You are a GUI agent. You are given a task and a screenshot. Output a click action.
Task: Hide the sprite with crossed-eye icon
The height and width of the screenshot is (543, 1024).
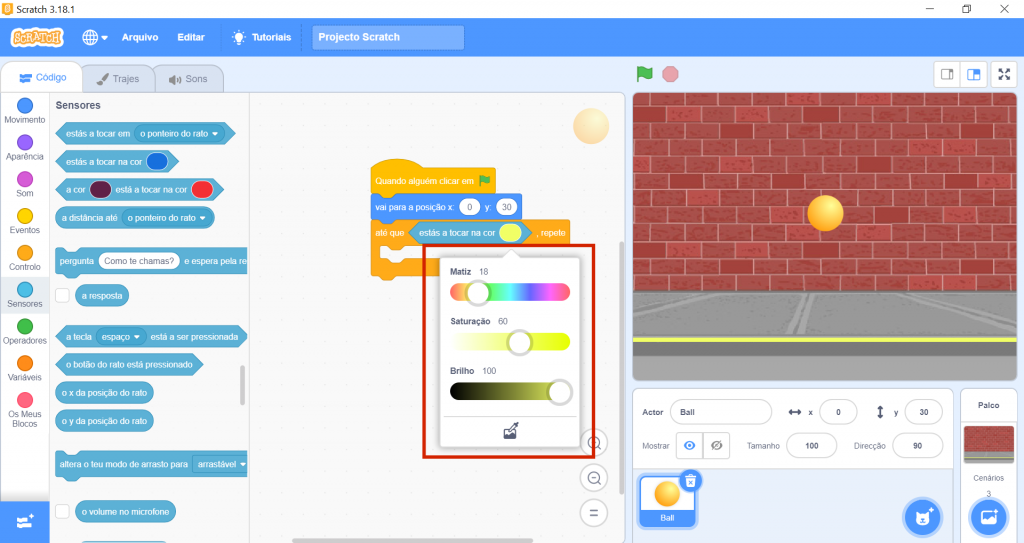tap(716, 446)
